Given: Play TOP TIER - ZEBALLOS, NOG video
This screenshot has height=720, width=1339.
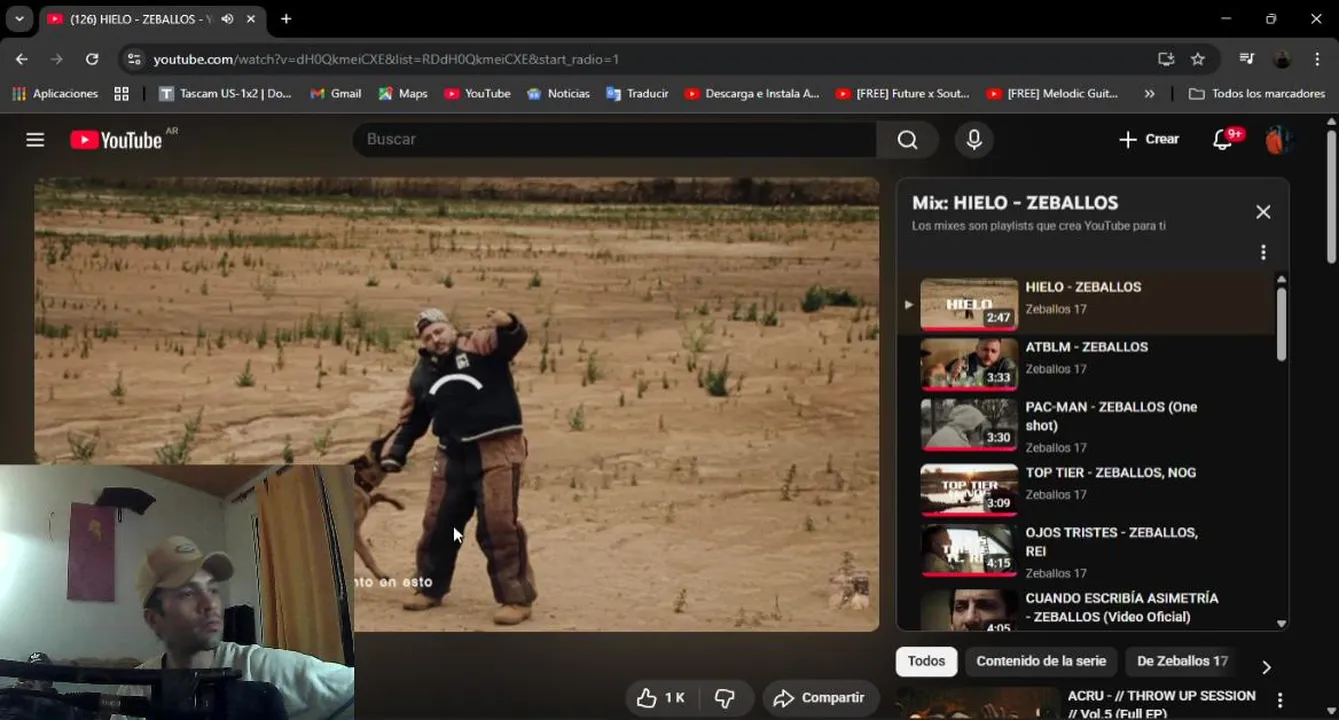Looking at the screenshot, I should (1088, 489).
